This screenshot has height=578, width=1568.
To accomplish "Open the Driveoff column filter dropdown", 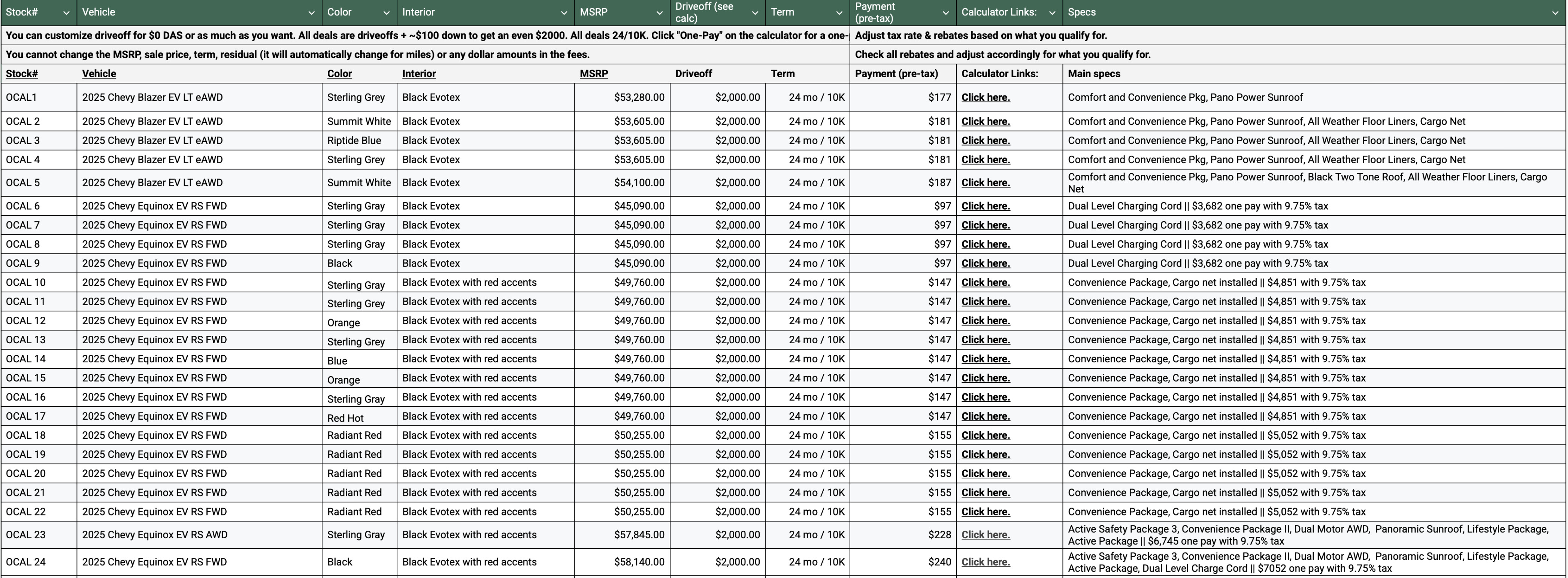I will tap(755, 13).
